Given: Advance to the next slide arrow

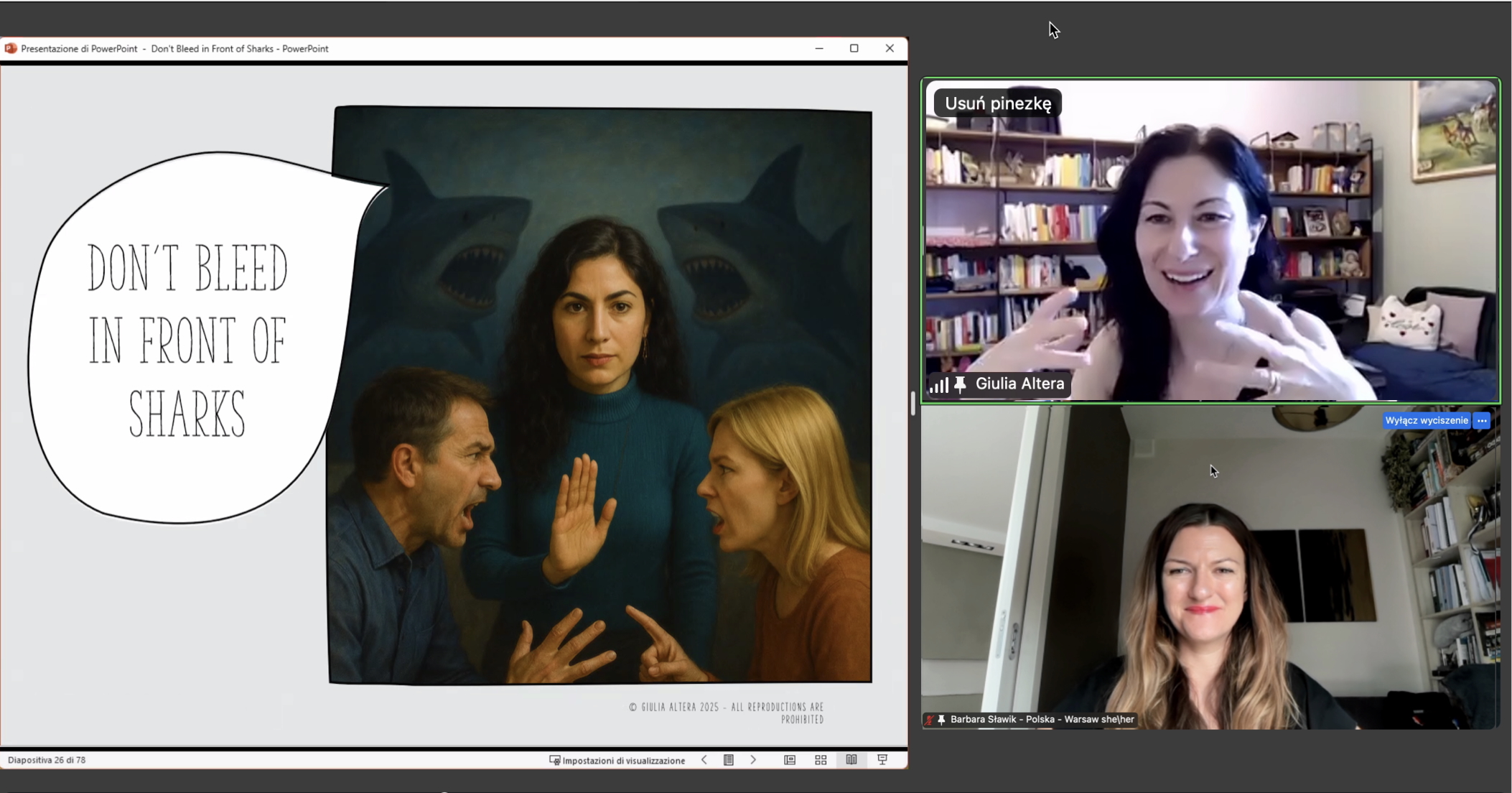Looking at the screenshot, I should point(753,760).
